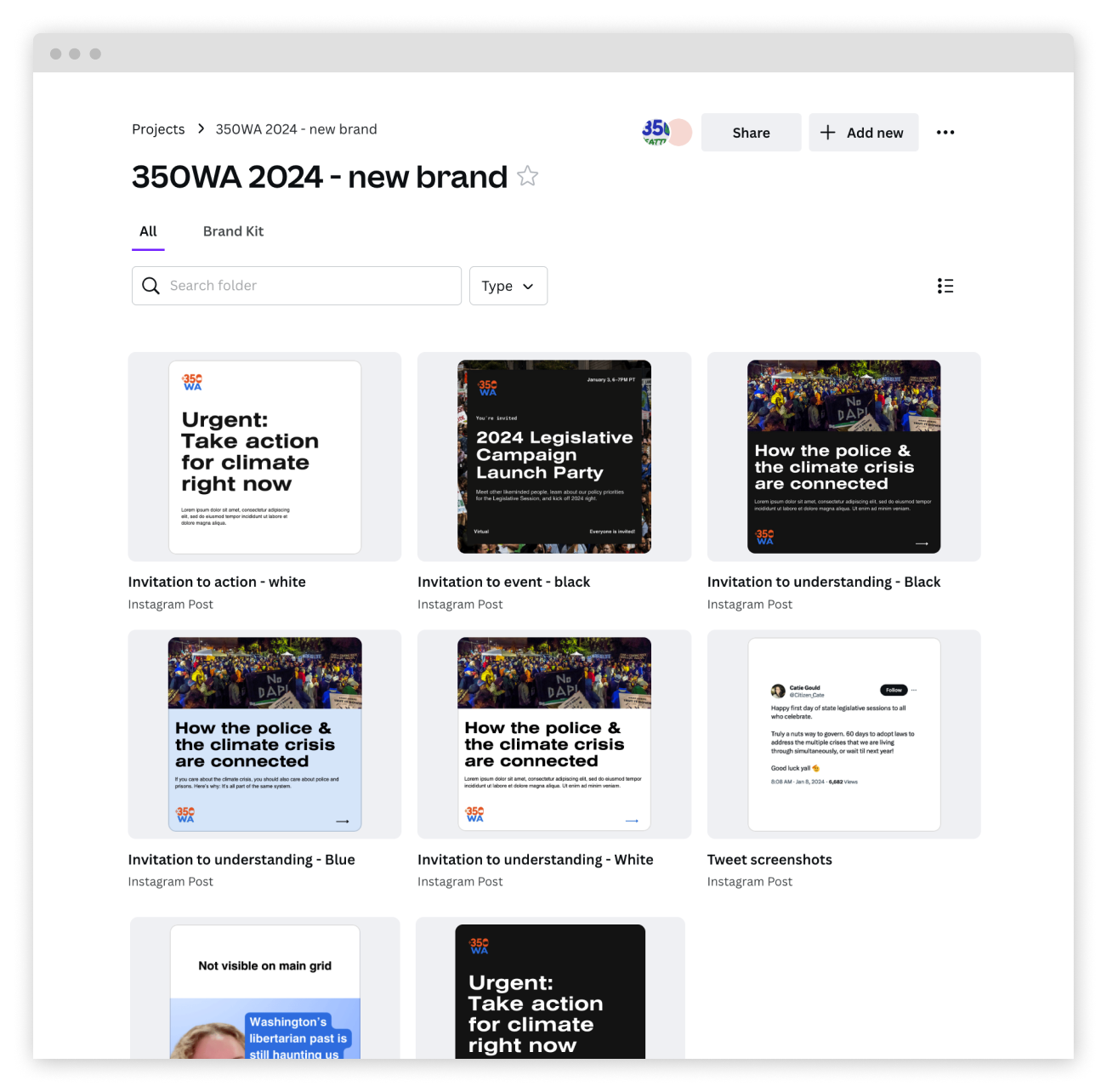Click the pink user avatar circle
The height and width of the screenshot is (1092, 1107).
click(x=680, y=132)
